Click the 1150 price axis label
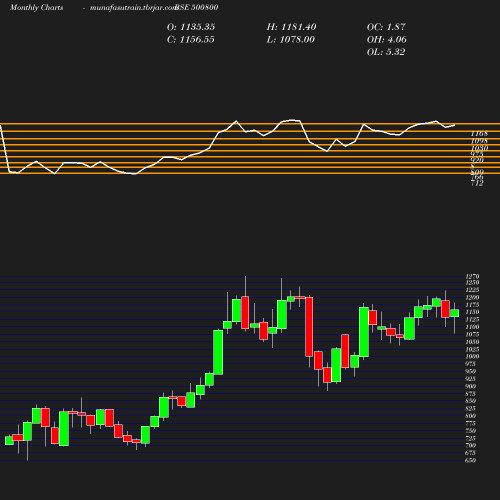The width and height of the screenshot is (500, 500). click(x=472, y=312)
